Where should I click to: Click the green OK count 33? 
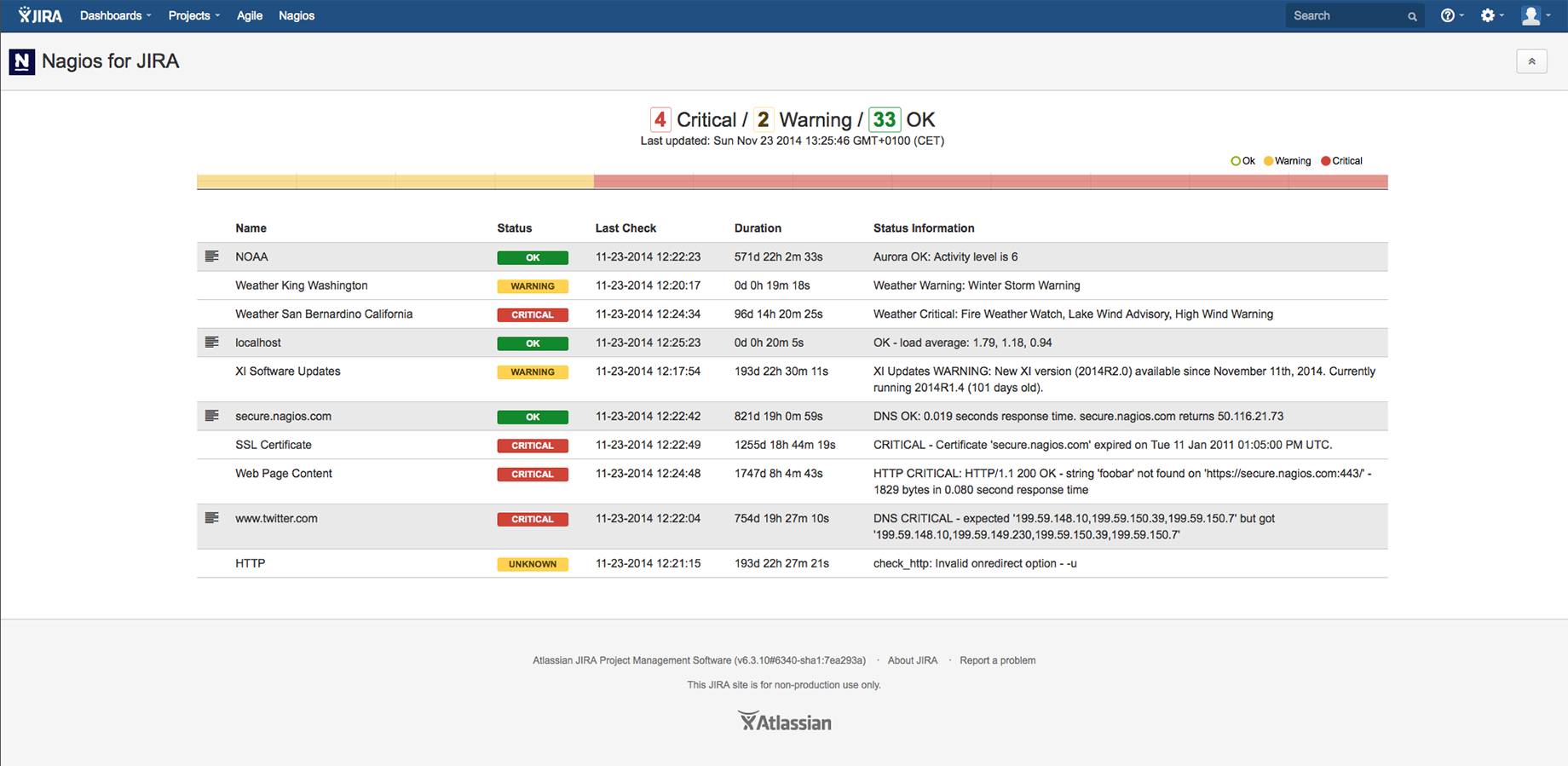click(885, 119)
